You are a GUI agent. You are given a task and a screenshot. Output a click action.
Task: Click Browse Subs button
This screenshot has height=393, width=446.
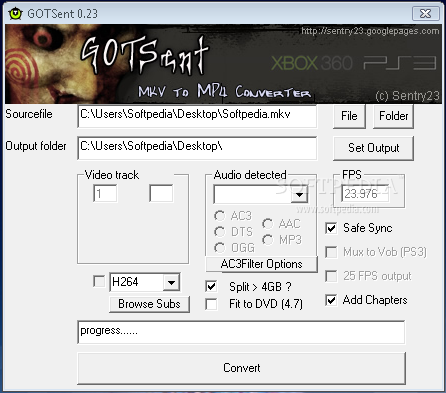(x=149, y=304)
